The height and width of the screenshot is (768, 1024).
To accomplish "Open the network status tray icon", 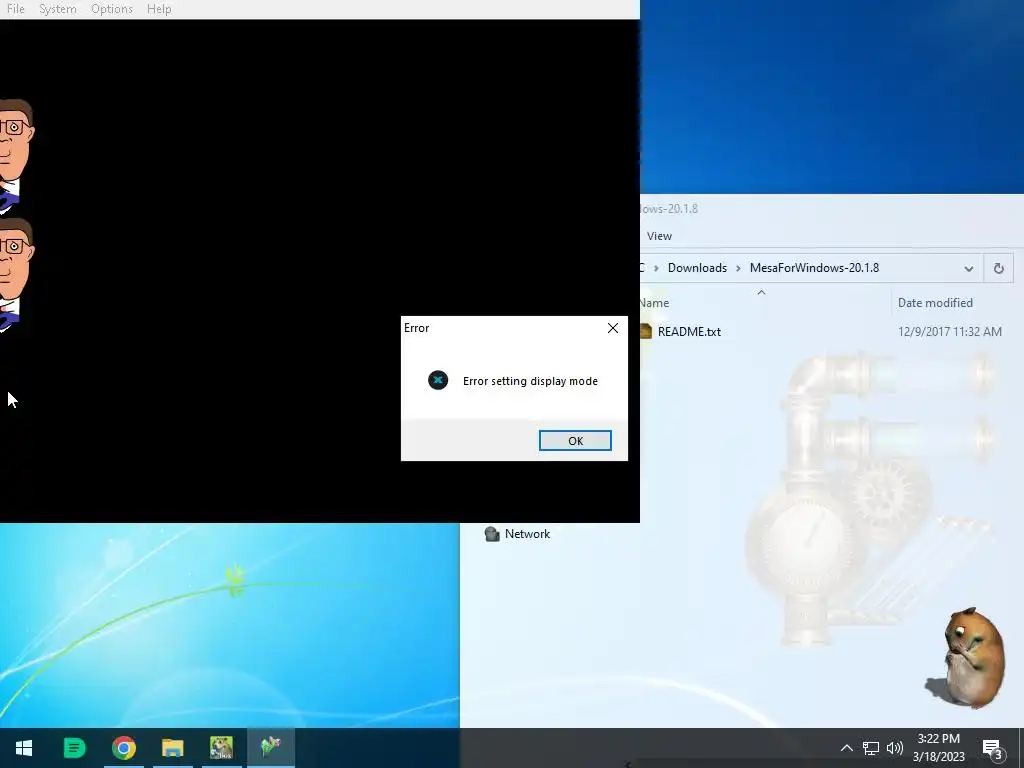I will 871,748.
